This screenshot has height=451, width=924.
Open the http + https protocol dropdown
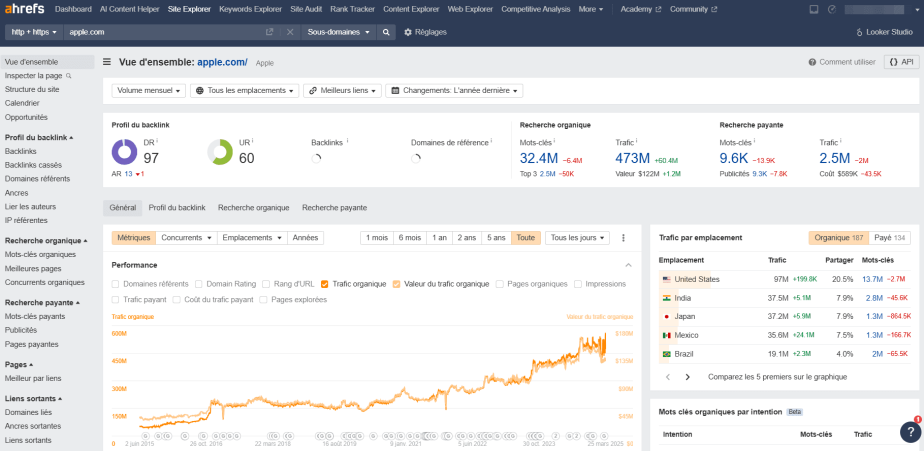pos(34,32)
